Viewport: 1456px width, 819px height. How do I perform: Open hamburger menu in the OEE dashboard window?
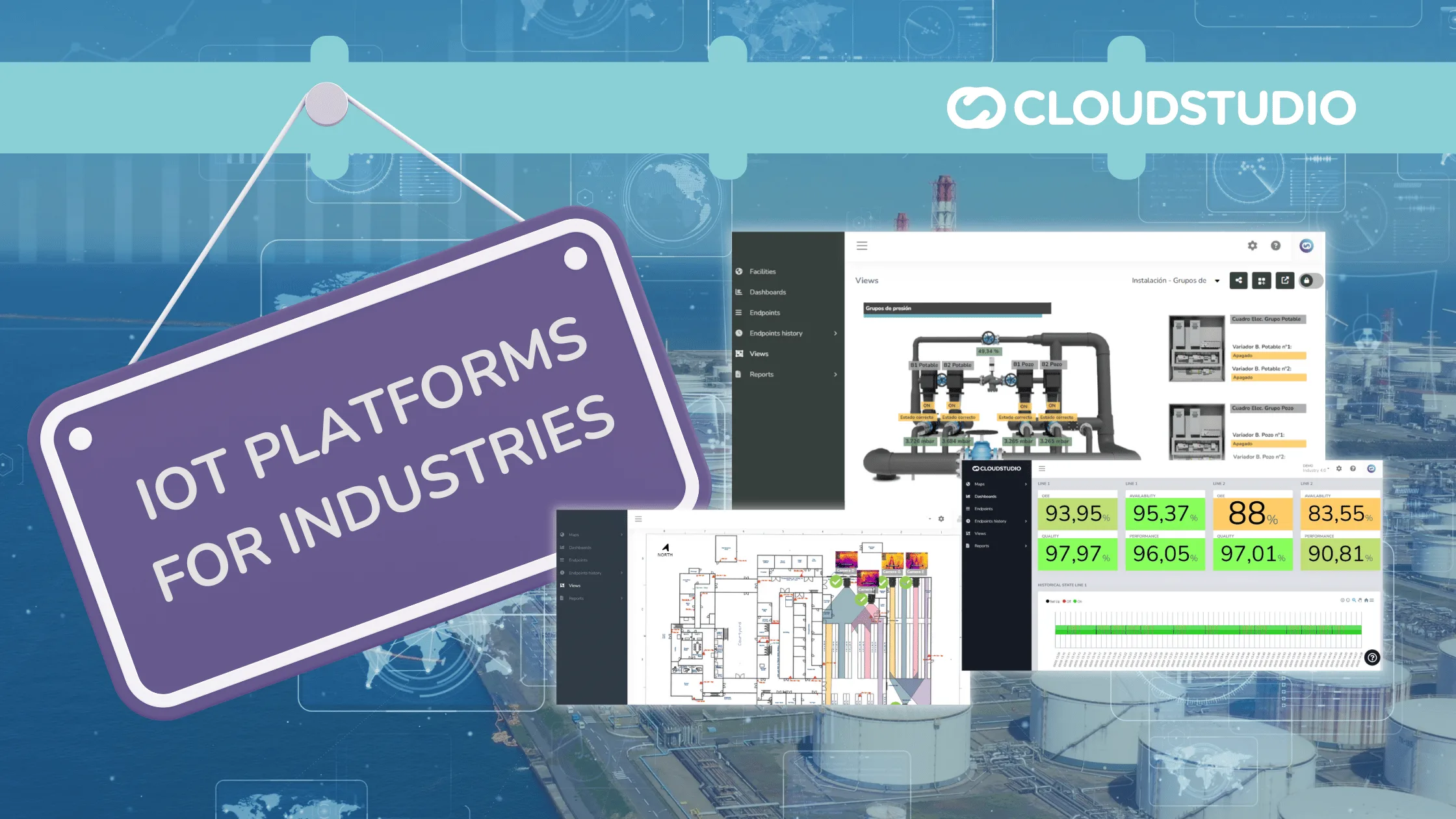pos(1042,469)
